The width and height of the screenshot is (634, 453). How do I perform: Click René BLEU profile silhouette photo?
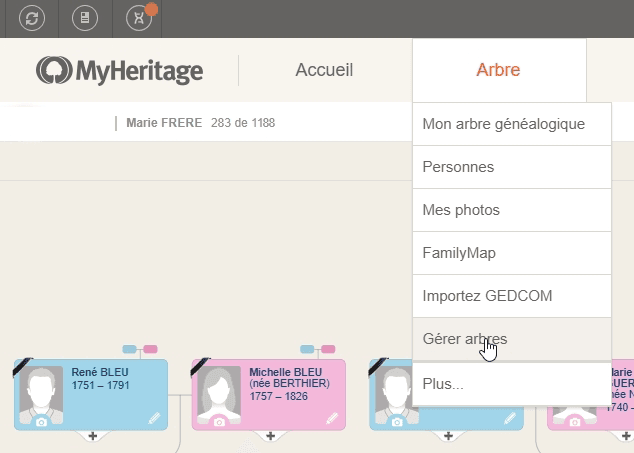pos(41,395)
